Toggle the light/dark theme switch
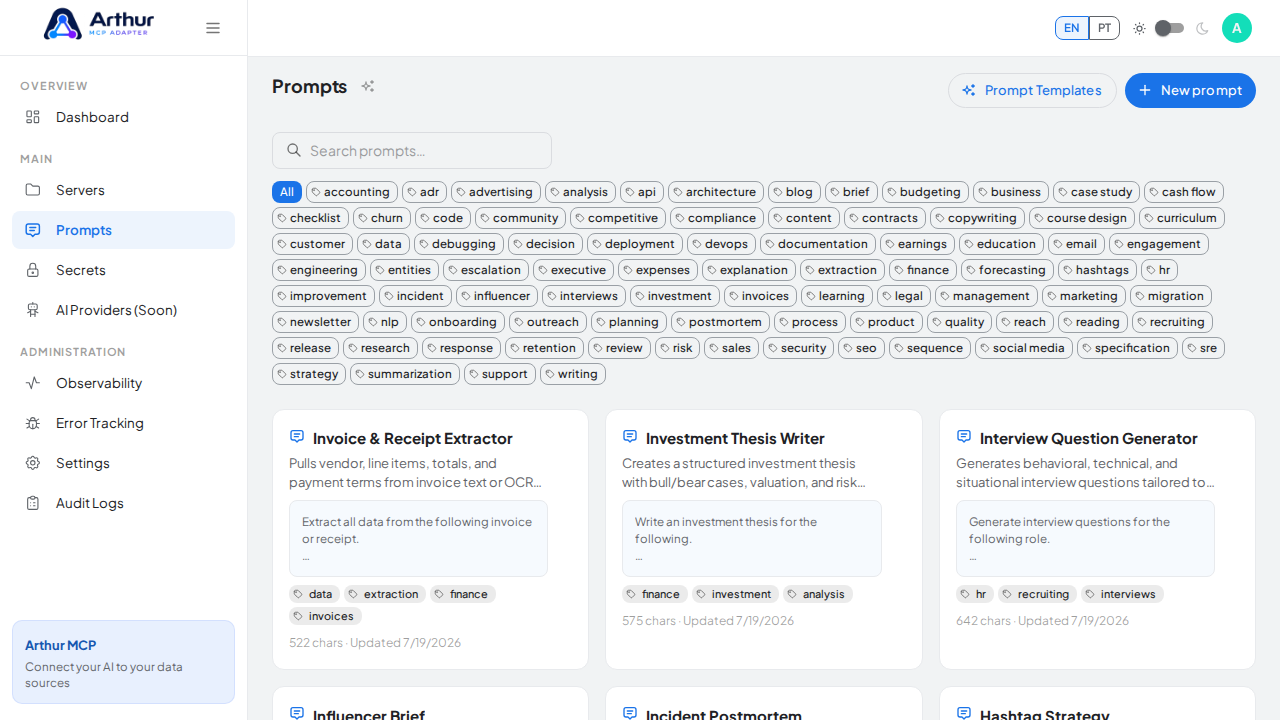Viewport: 1280px width, 720px height. 1170,28
